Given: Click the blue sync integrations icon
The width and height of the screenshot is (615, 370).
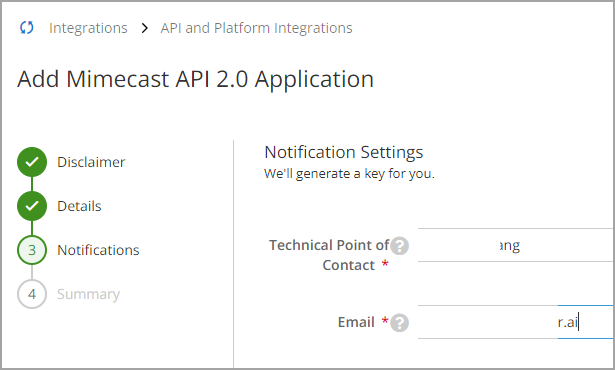Looking at the screenshot, I should [x=27, y=27].
